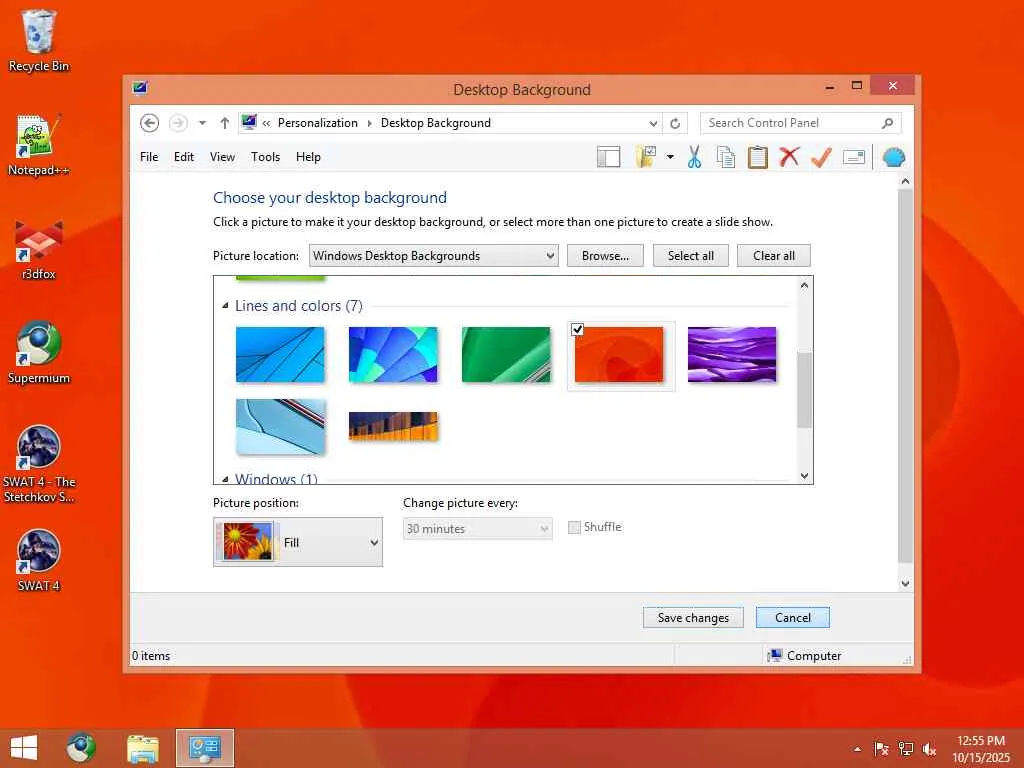Open the Change picture every dropdown
Viewport: 1024px width, 768px height.
[x=477, y=528]
